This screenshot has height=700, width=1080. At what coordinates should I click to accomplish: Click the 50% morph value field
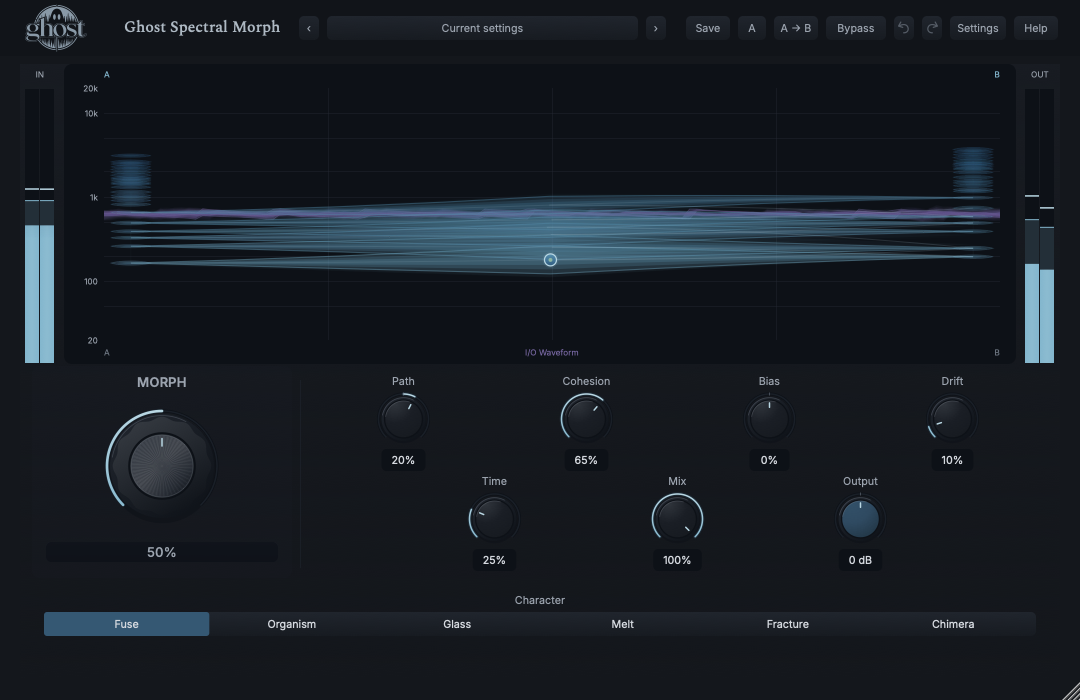161,552
